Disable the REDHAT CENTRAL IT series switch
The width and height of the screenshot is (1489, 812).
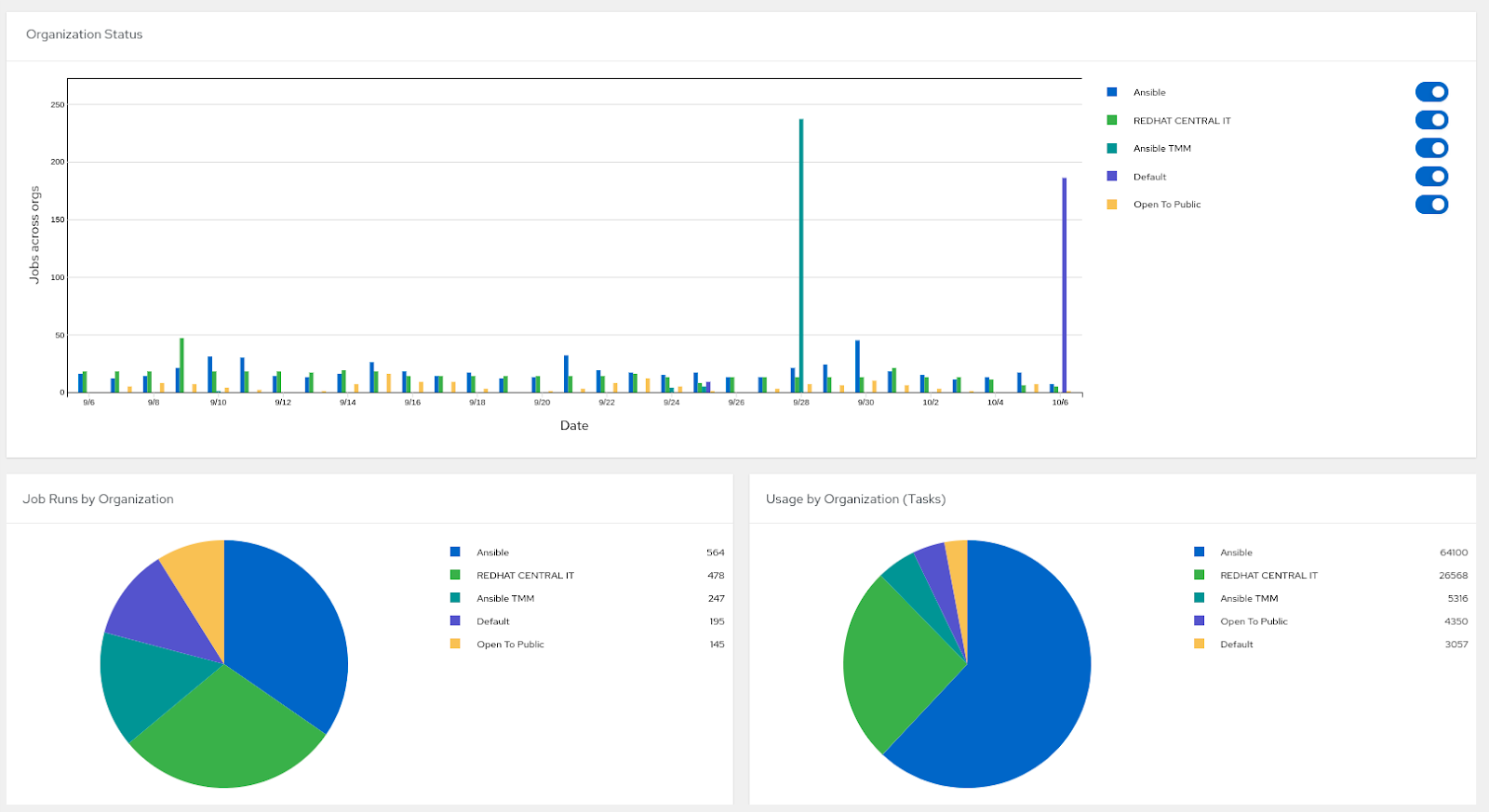coord(1431,120)
